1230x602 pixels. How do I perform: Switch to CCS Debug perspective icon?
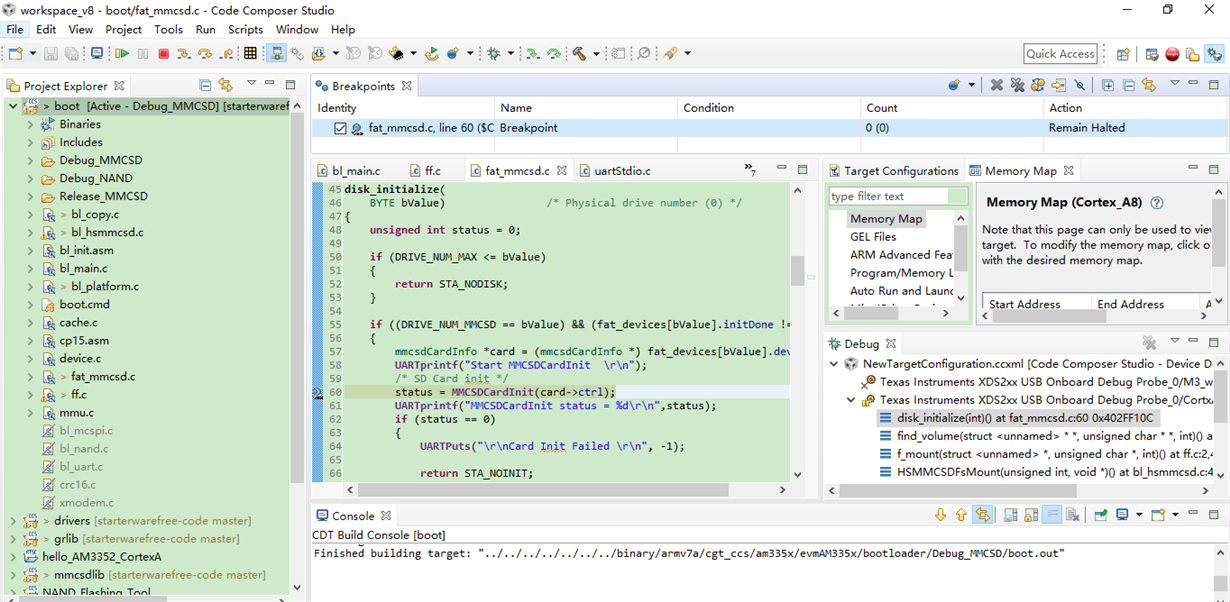pyautogui.click(x=1215, y=54)
